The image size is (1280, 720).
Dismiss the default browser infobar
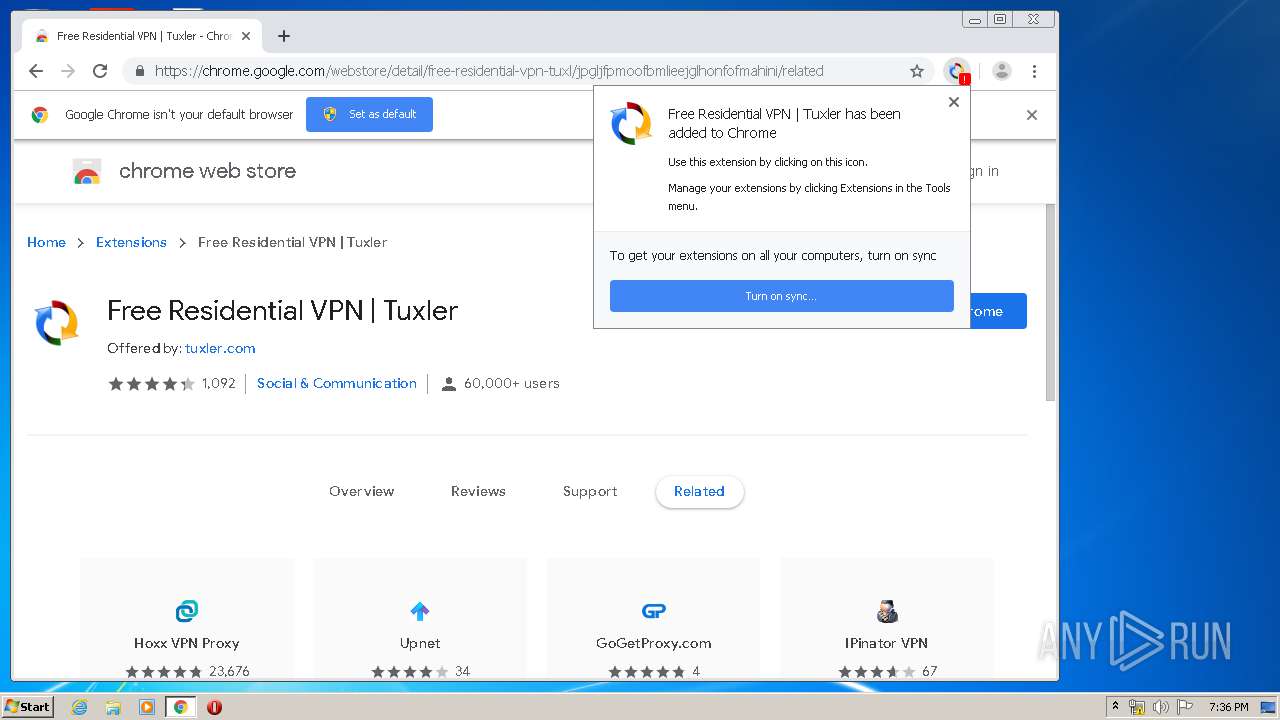pos(1032,115)
